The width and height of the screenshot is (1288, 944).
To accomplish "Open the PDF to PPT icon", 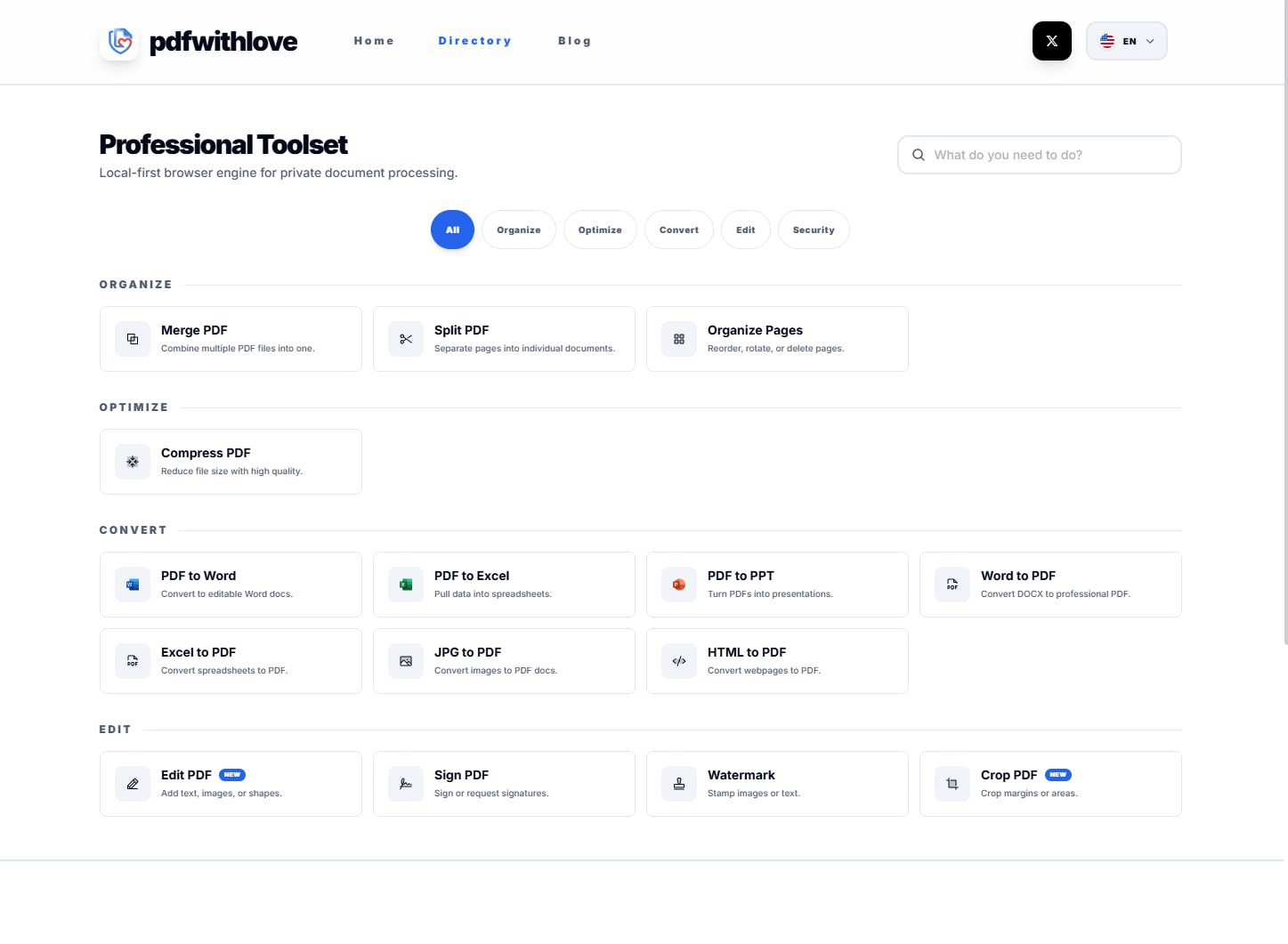I will coord(679,585).
